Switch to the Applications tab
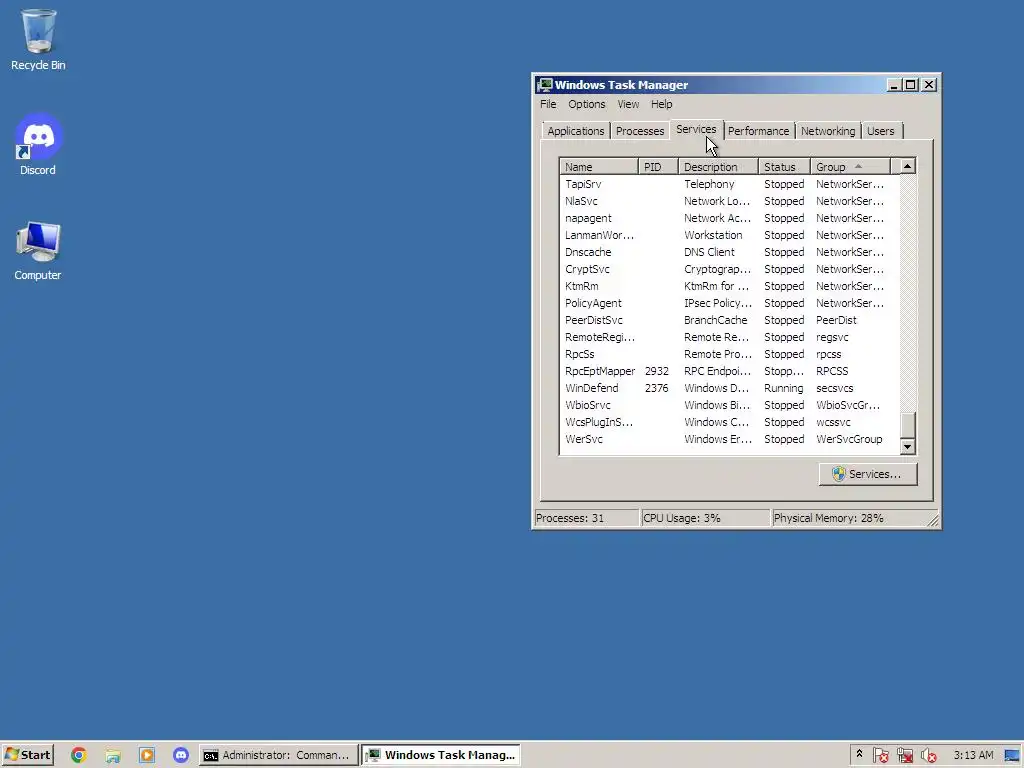 pyautogui.click(x=576, y=131)
